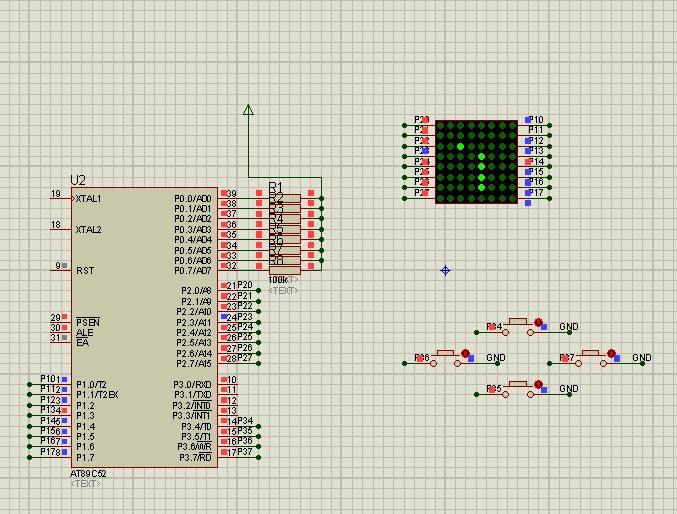Screen dimensions: 677x514
Task: Select pin number 18 beside XTAL2
Action: tap(56, 225)
